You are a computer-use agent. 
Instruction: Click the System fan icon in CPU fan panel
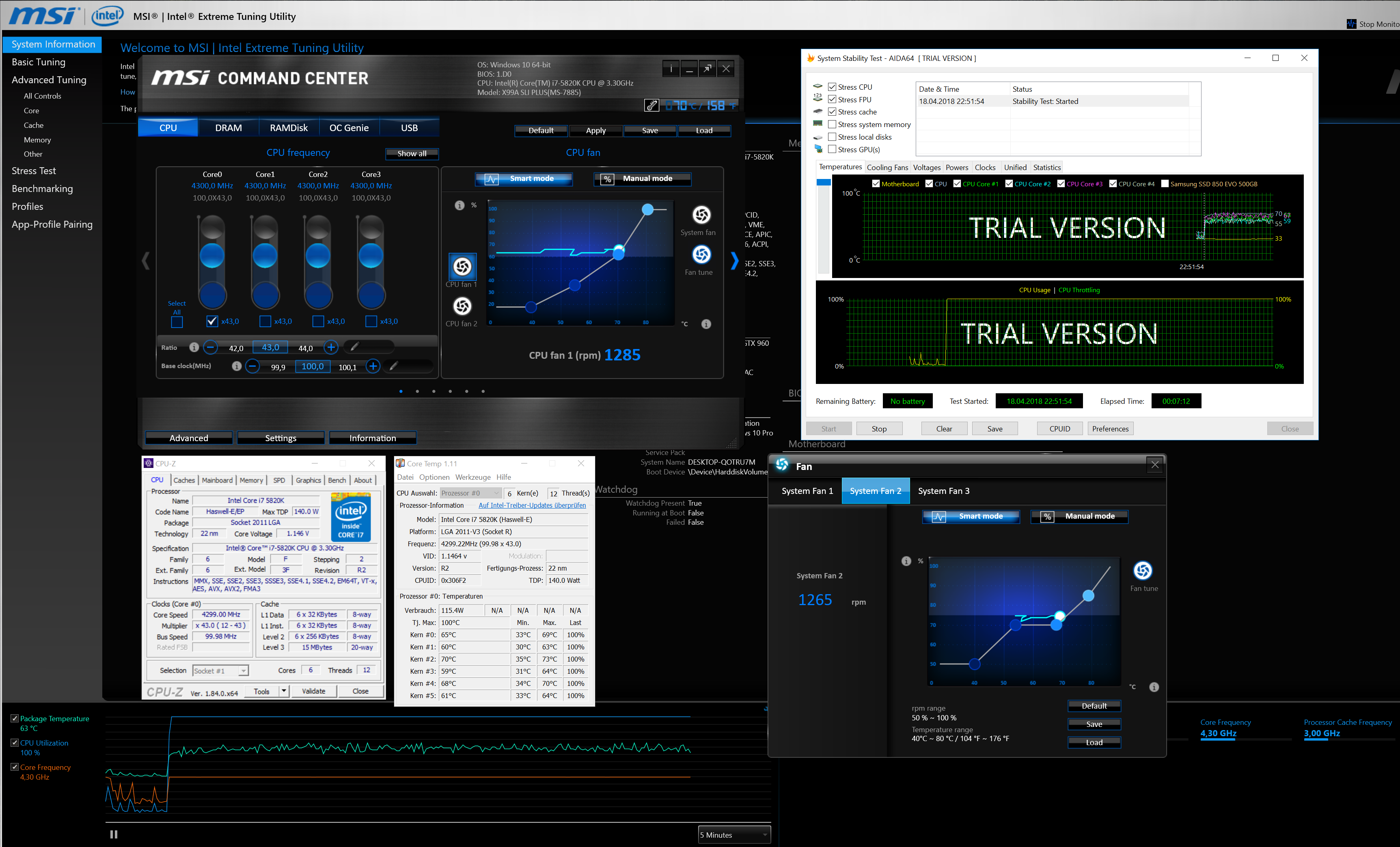tap(701, 215)
